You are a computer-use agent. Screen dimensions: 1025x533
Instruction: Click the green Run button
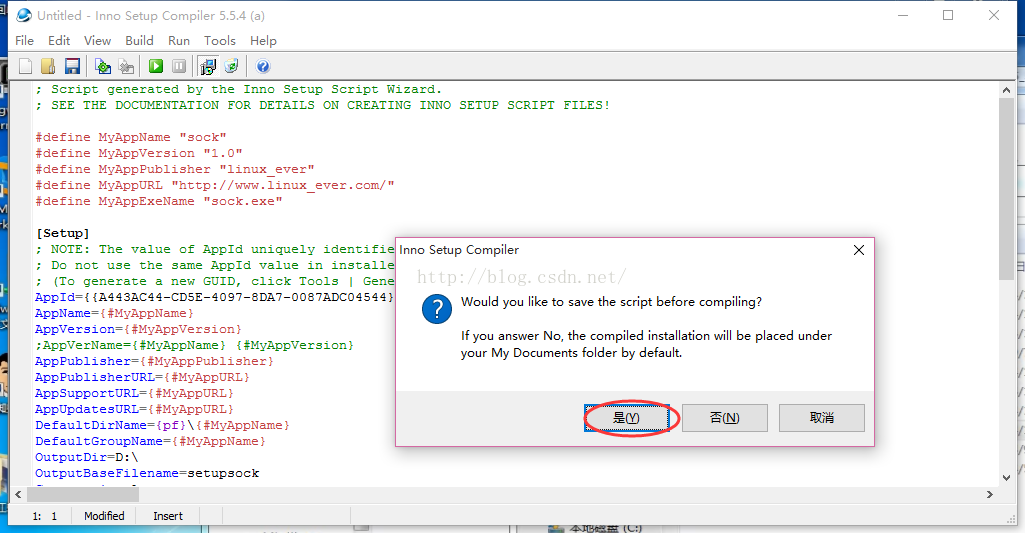[156, 66]
